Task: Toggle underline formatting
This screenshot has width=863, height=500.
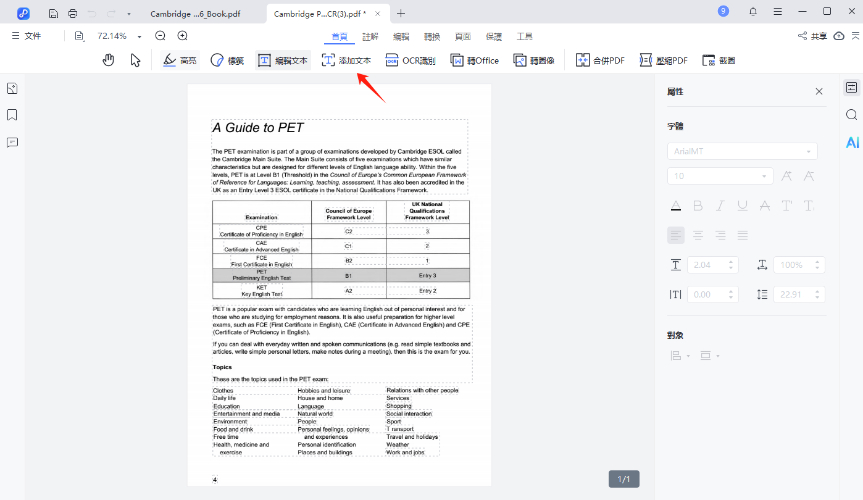Action: click(742, 206)
